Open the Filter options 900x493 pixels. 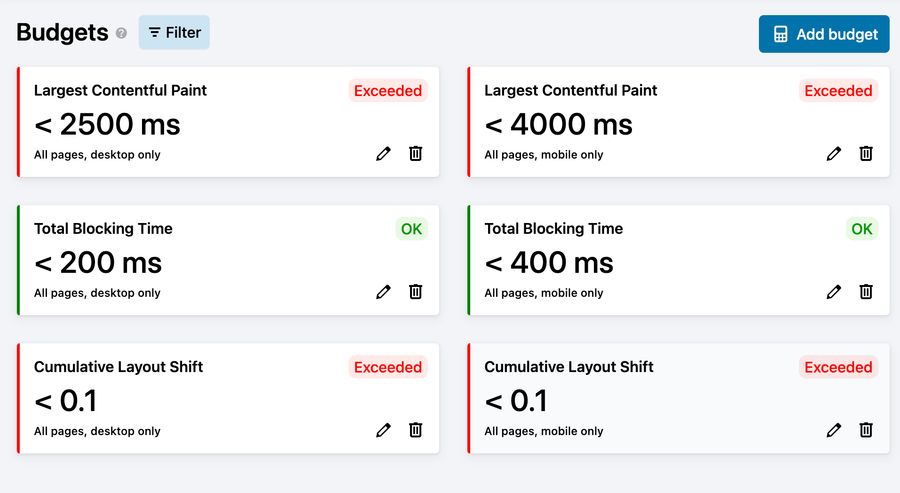click(x=174, y=32)
